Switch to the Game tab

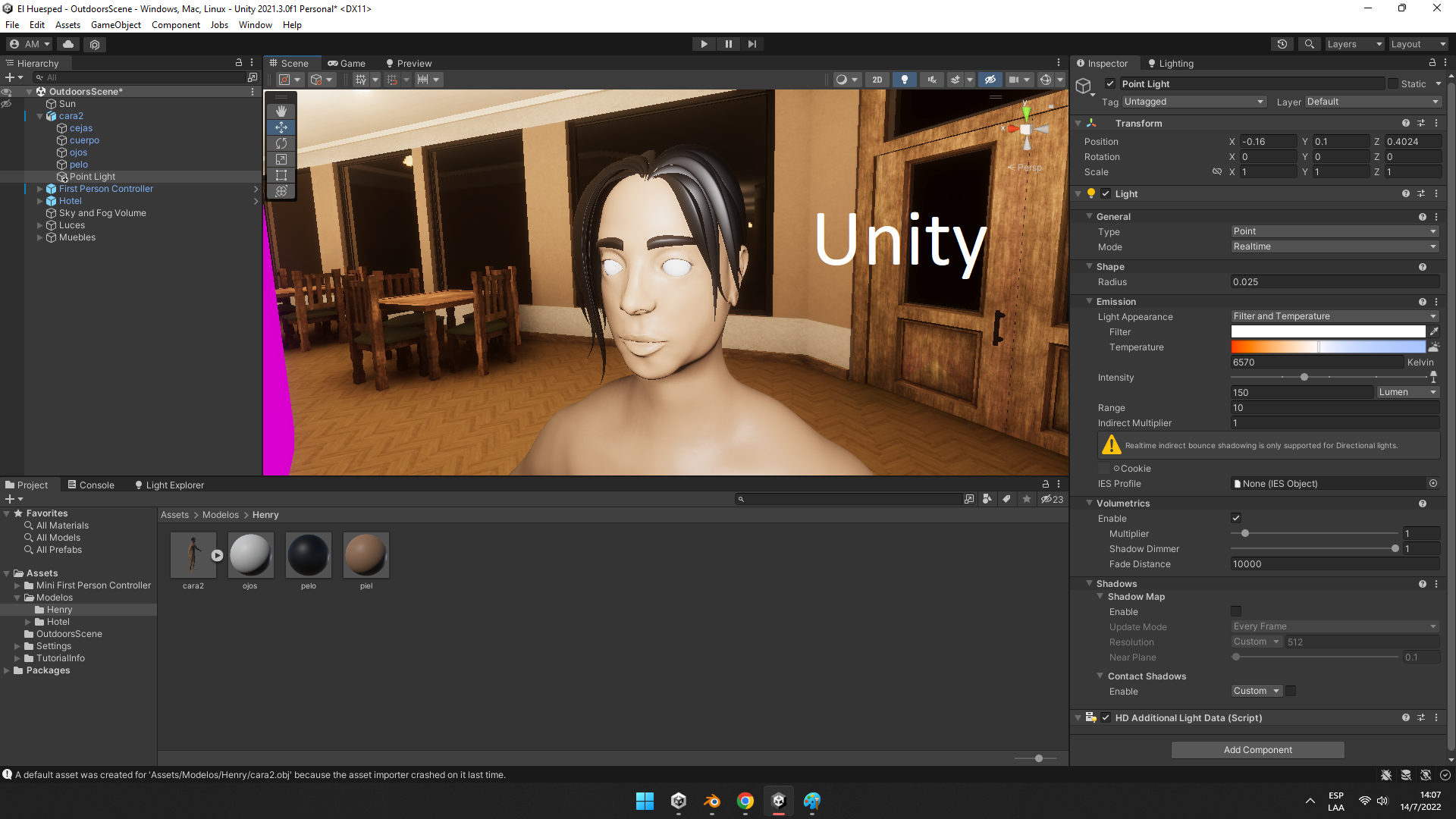pyautogui.click(x=347, y=64)
